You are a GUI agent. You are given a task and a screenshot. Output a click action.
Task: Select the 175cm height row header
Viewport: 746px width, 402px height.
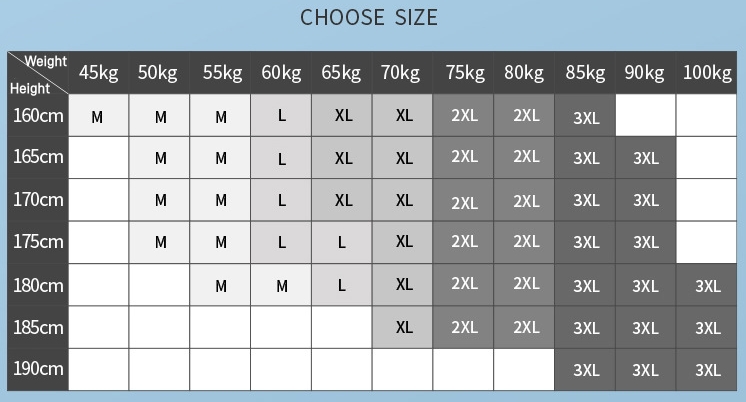click(x=38, y=242)
